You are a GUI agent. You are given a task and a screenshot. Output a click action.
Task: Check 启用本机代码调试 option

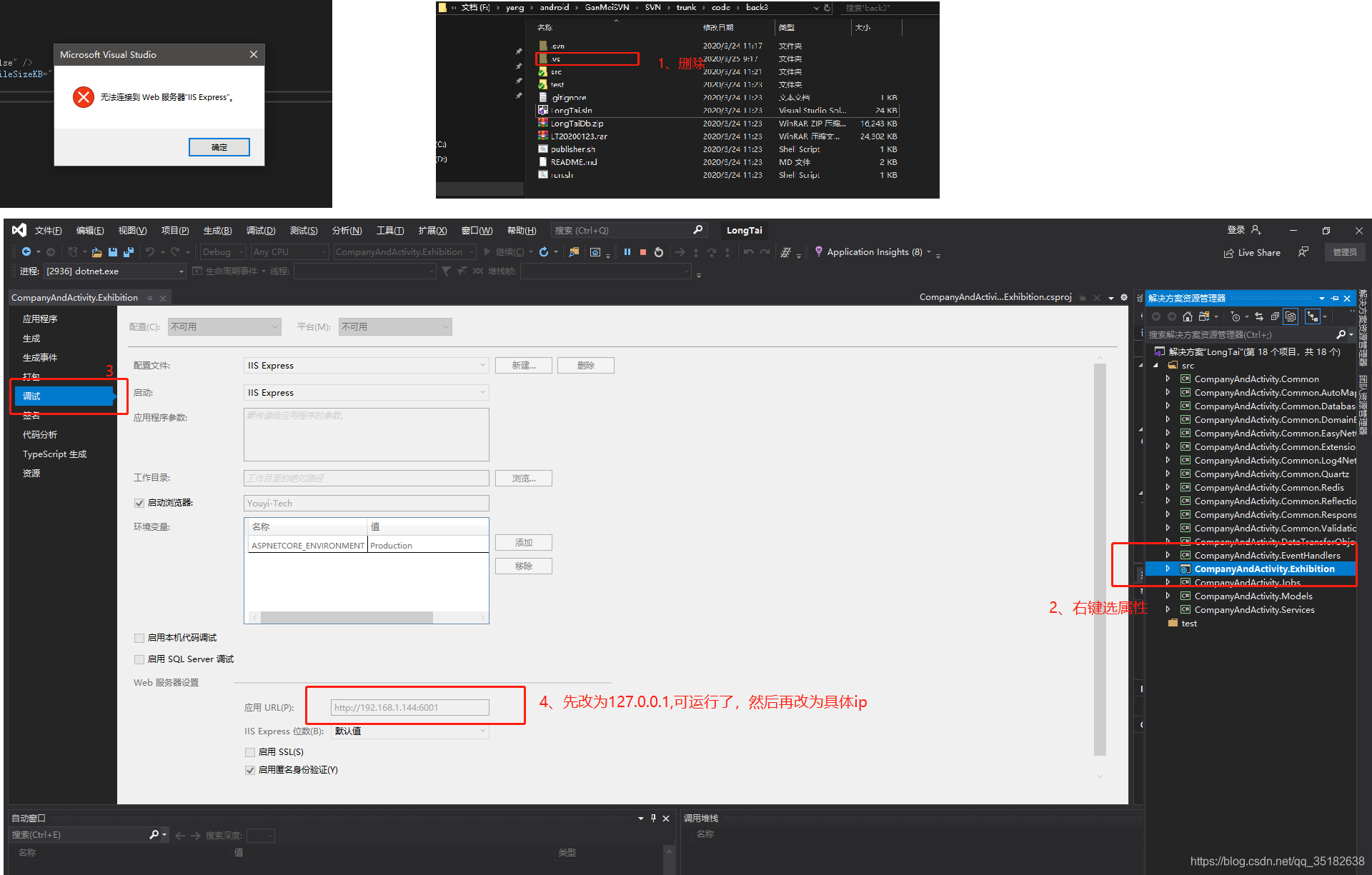coord(139,638)
